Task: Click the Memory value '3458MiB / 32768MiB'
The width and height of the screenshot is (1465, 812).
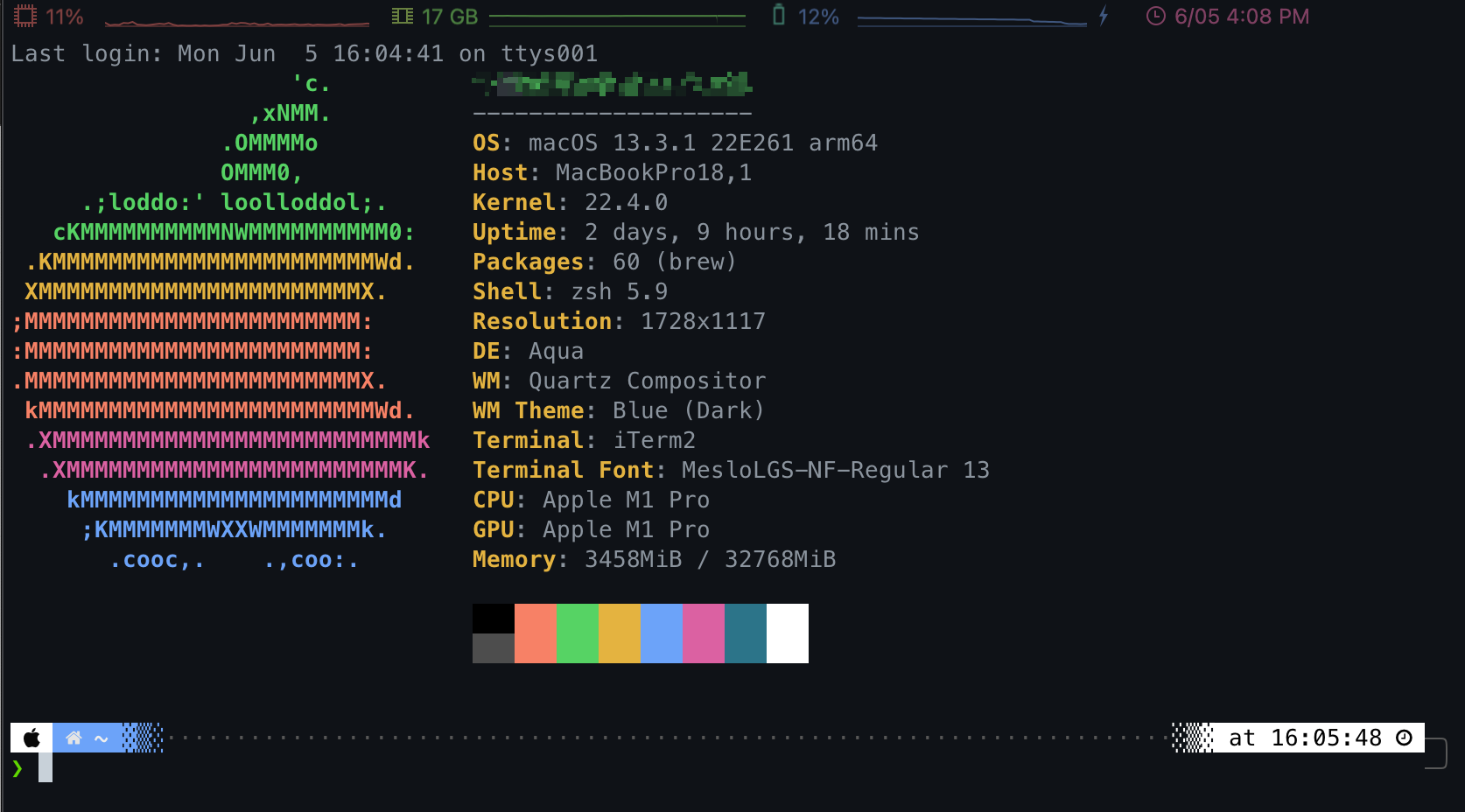Action: 710,559
